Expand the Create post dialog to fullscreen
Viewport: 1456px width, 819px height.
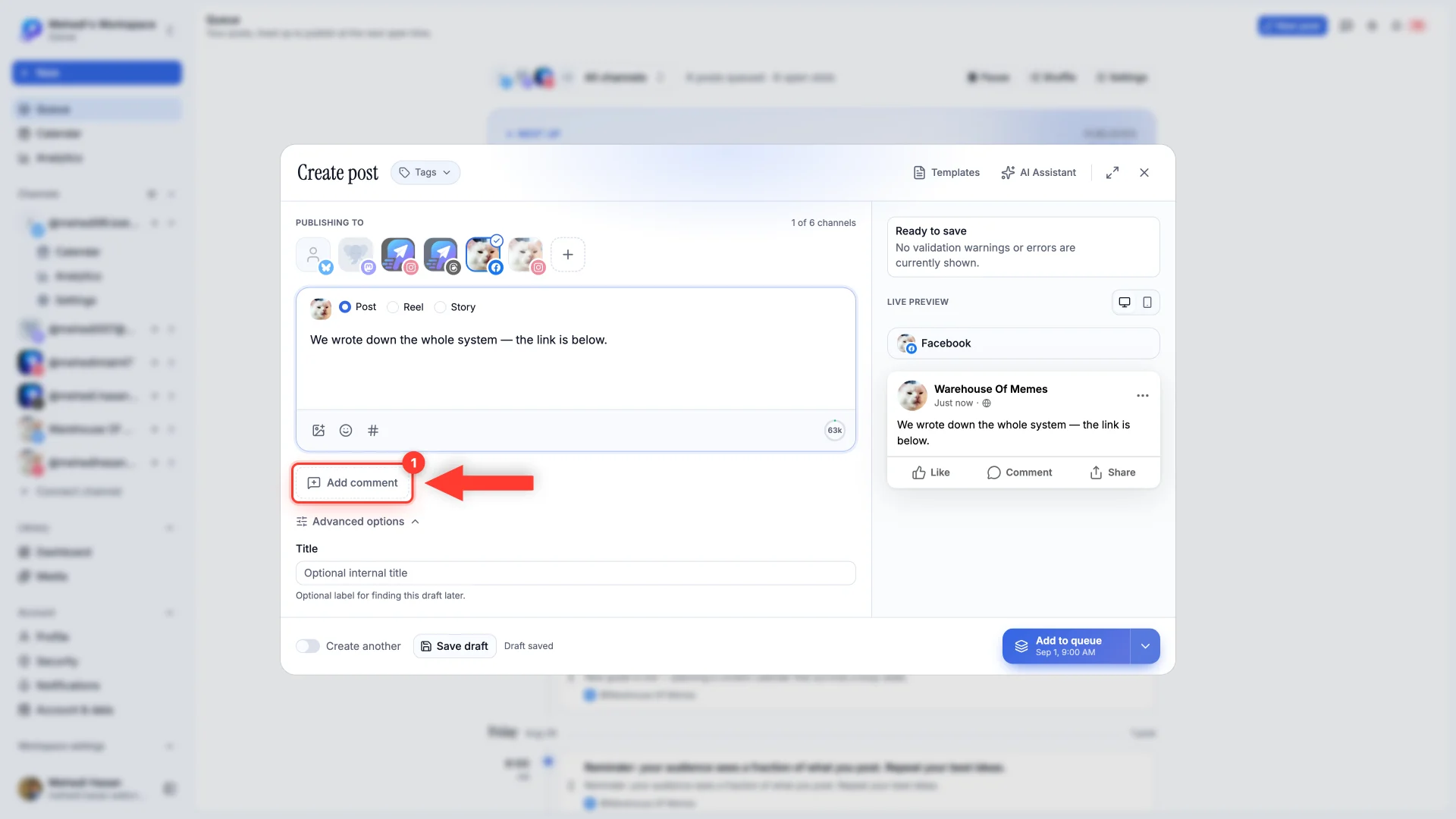[1112, 172]
